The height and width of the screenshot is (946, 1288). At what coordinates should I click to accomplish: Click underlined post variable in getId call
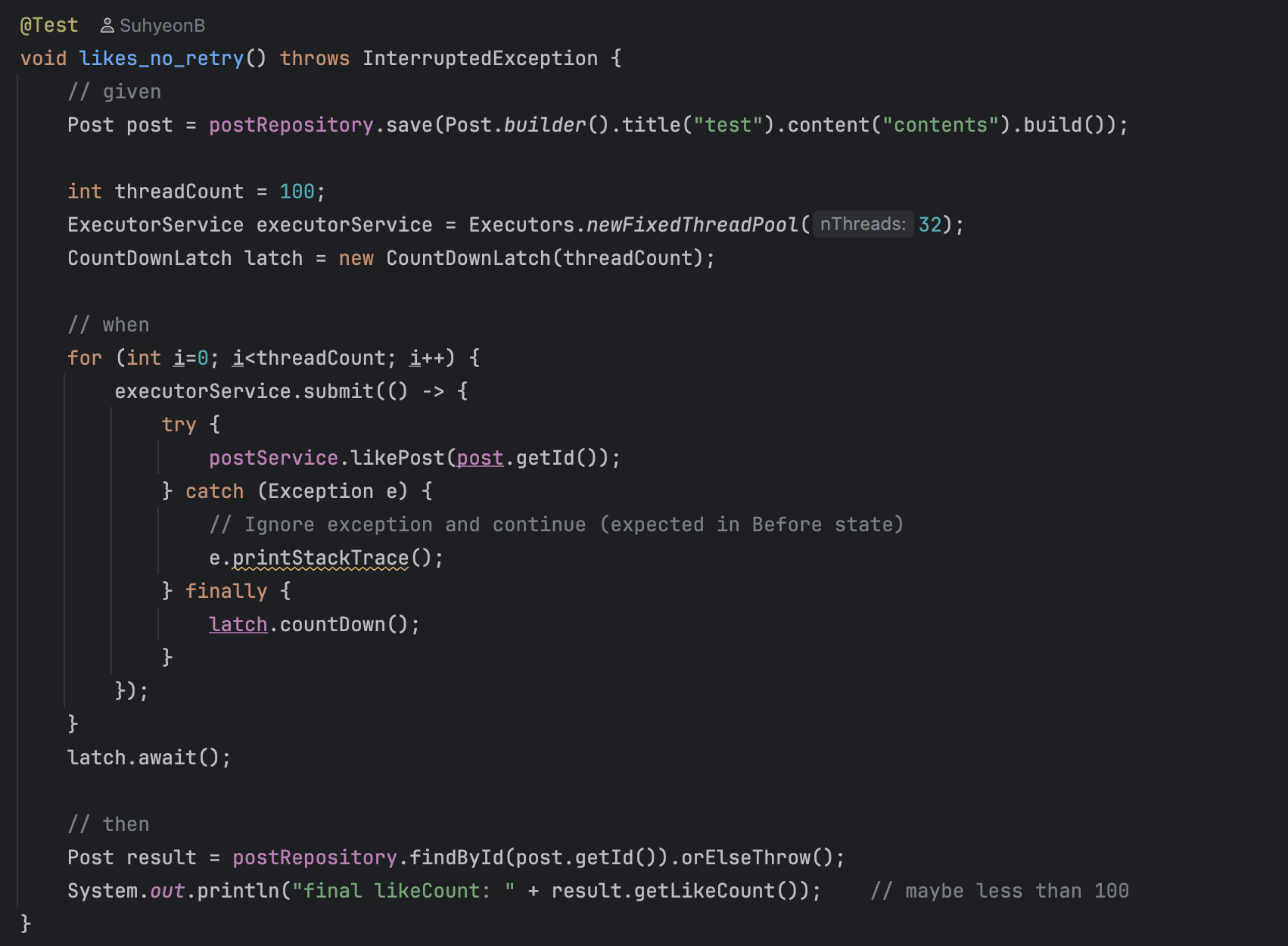point(480,458)
